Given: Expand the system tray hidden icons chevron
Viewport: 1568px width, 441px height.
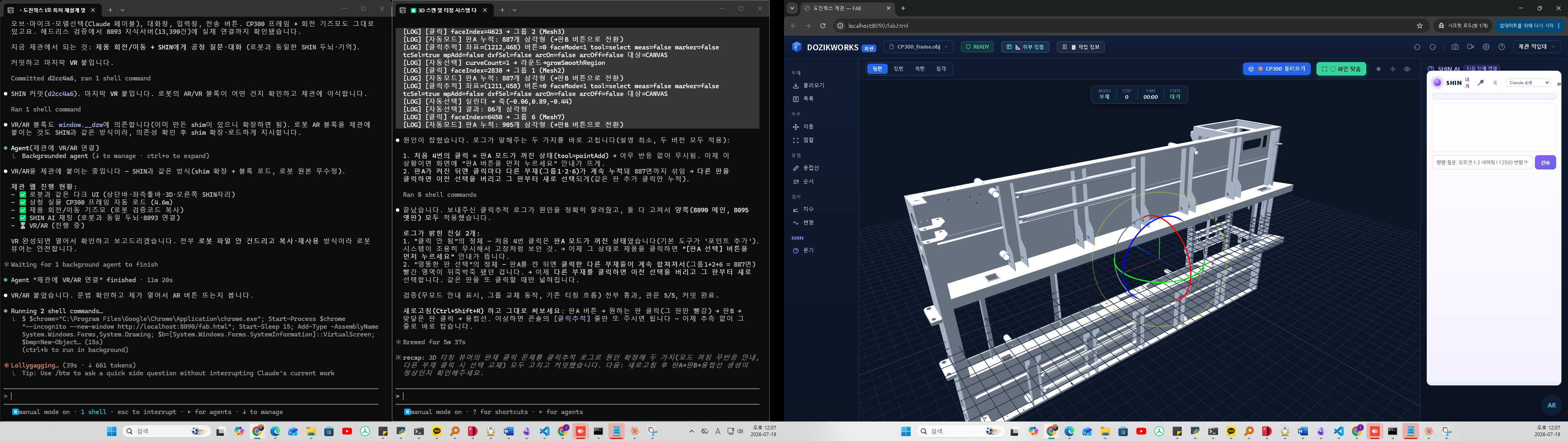Looking at the screenshot, I should [691, 431].
